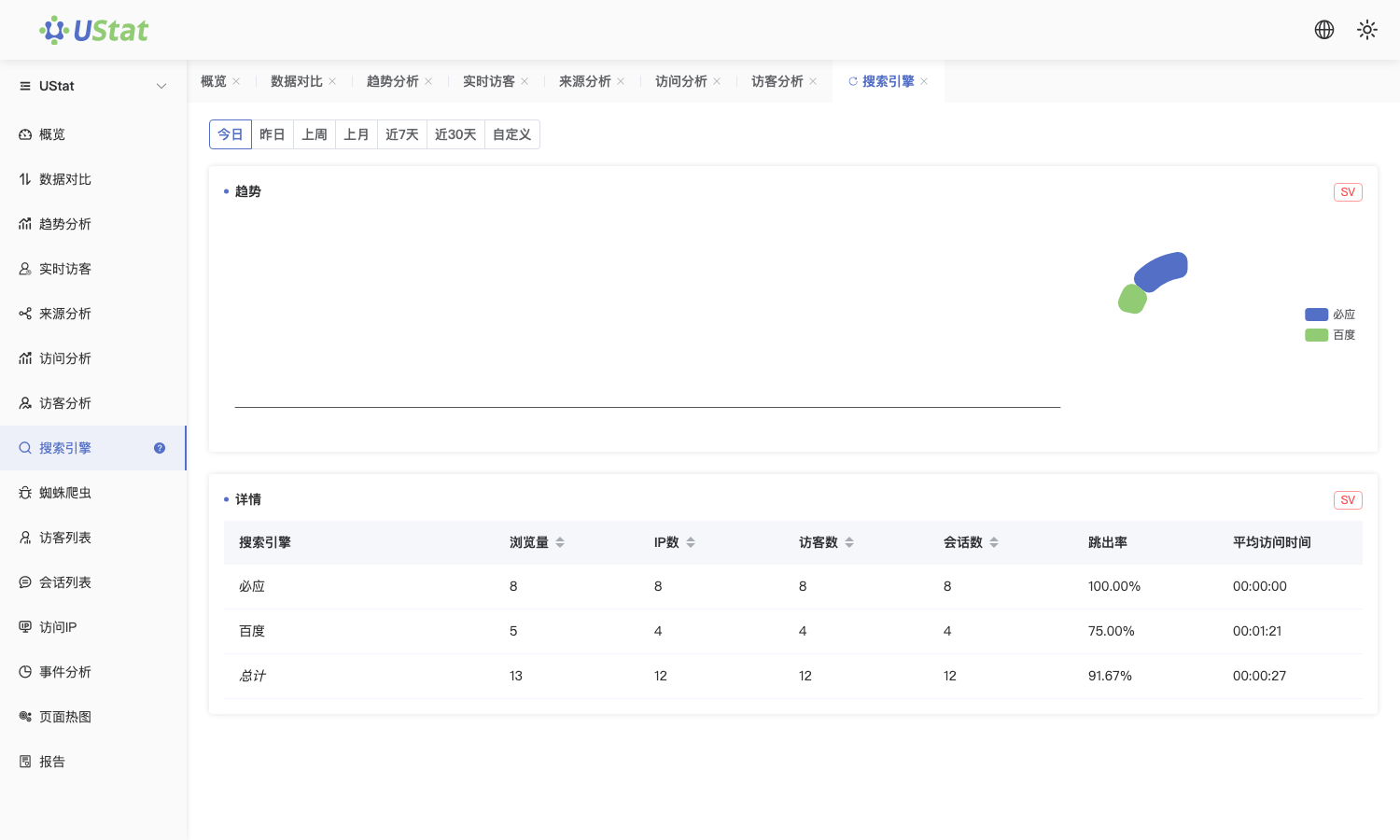Click the 报告 report icon in the sidebar
This screenshot has width=1400, height=840.
[25, 762]
